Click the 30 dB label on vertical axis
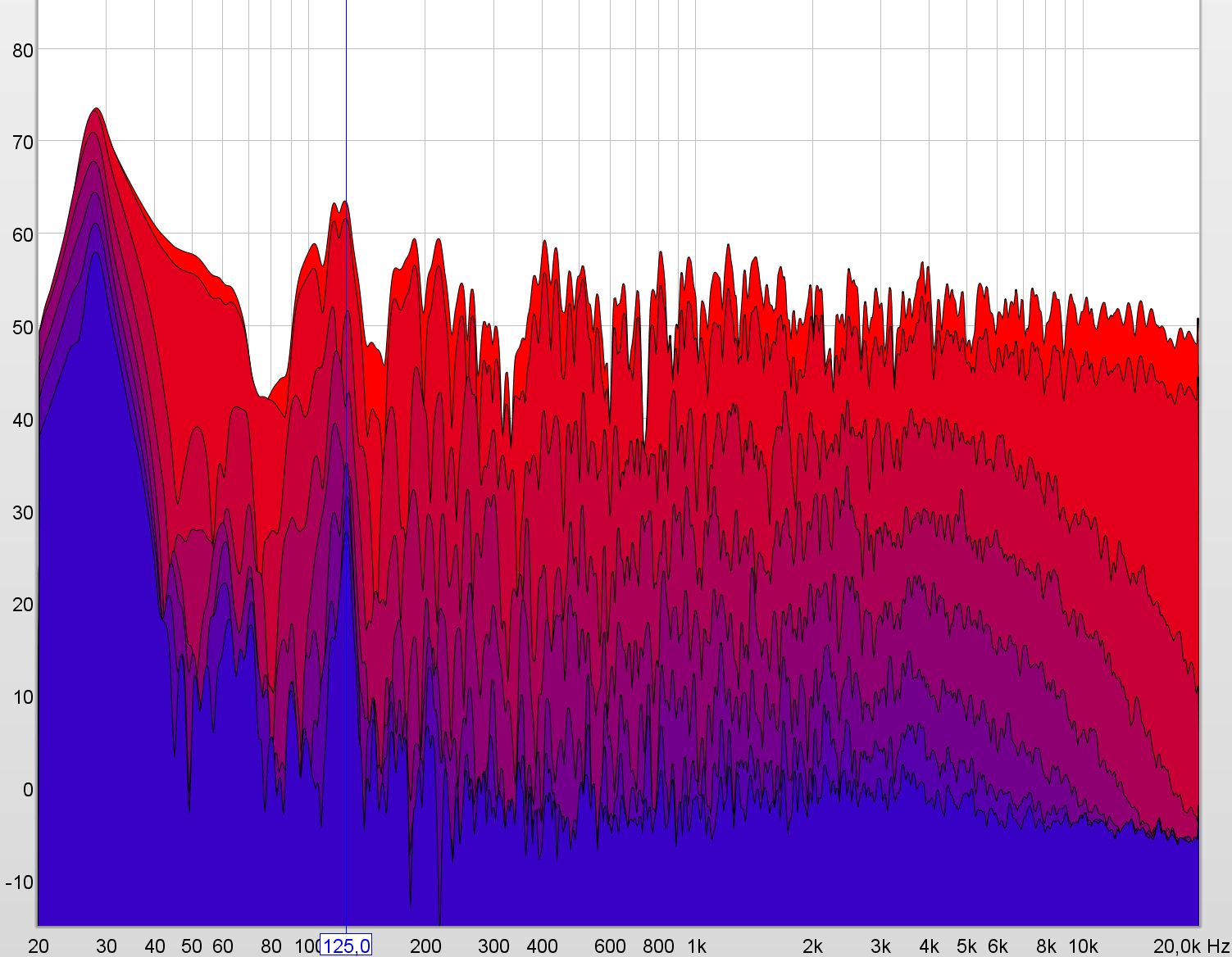Screen dimensions: 1232x957 (23, 513)
